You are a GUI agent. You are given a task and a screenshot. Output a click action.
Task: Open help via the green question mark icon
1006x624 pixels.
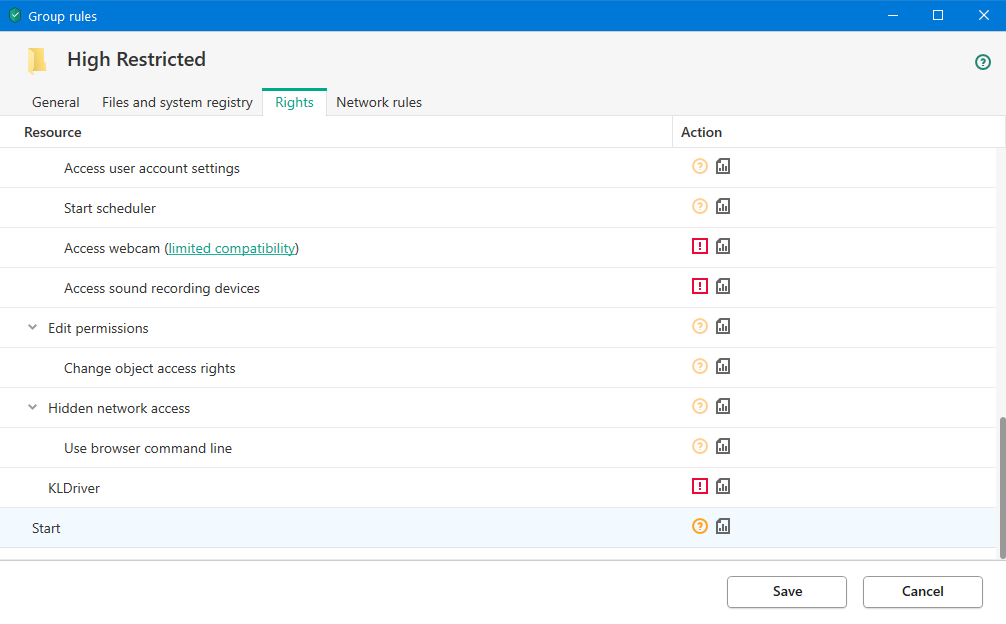[983, 62]
